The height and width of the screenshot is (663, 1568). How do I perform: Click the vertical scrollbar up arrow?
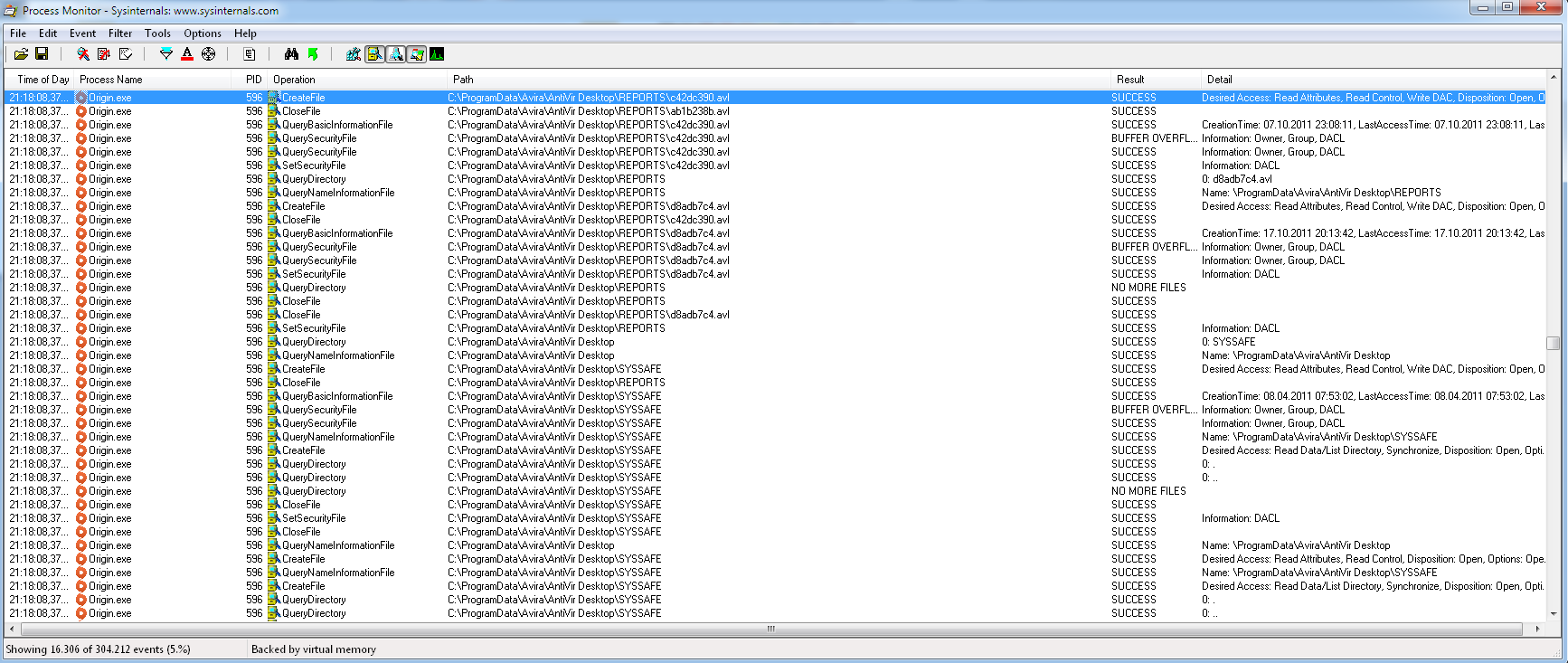pos(1553,78)
